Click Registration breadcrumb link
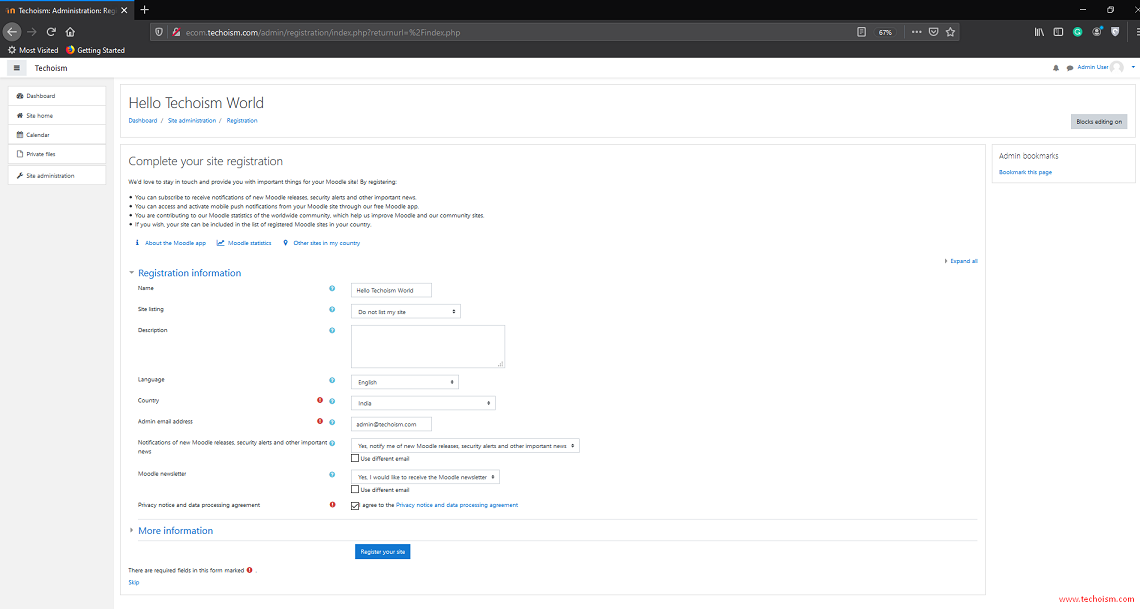1140x609 pixels. pyautogui.click(x=242, y=121)
